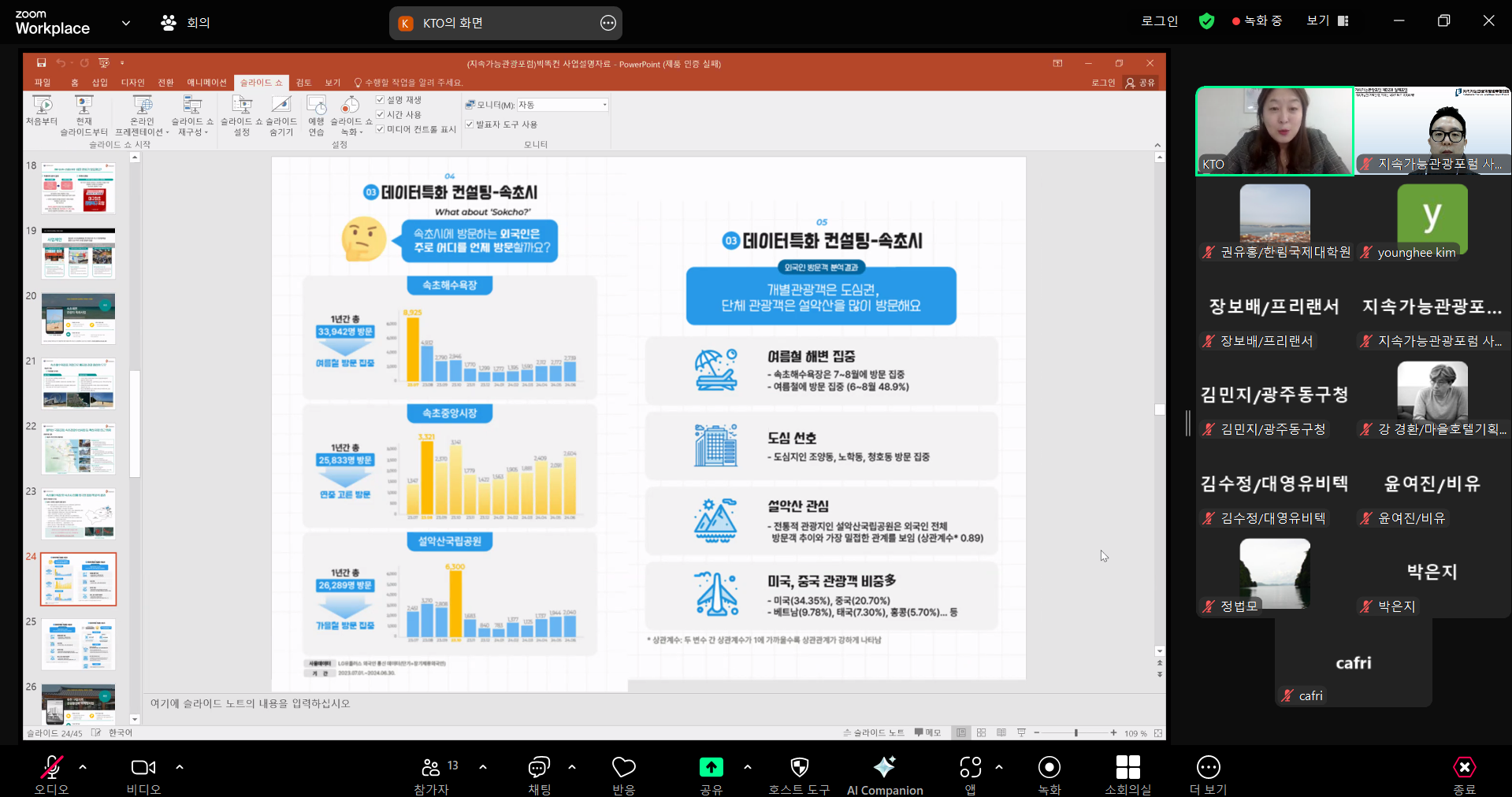The width and height of the screenshot is (1512, 797).
Task: Expand video options chevron next to 비디오
Action: point(180,766)
